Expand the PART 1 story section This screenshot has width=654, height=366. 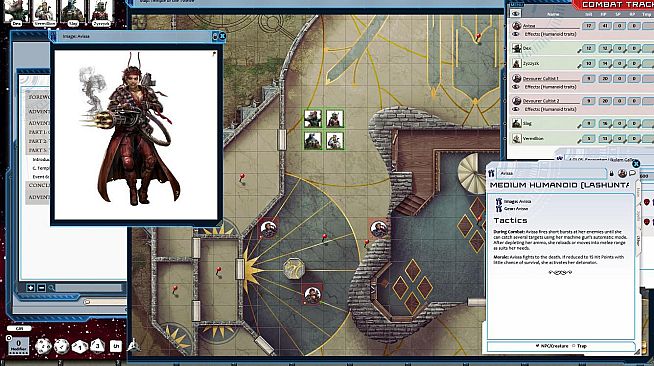(39, 132)
